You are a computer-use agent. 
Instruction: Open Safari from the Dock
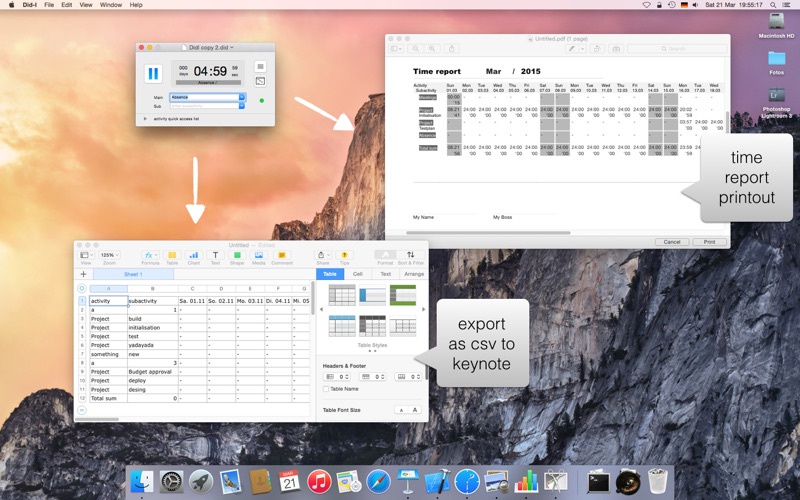(x=378, y=481)
